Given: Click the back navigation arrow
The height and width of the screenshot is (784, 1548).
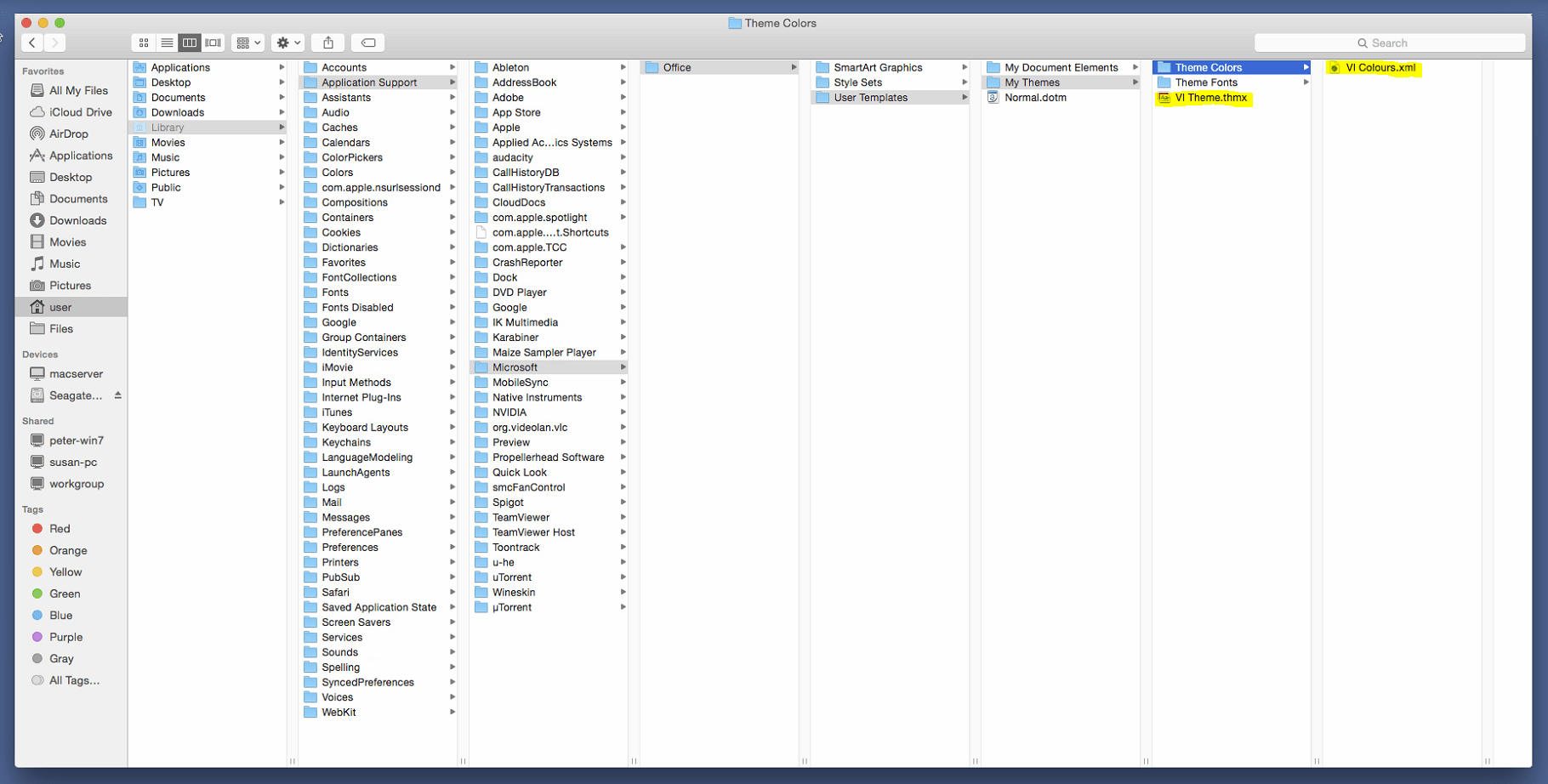Looking at the screenshot, I should [32, 42].
